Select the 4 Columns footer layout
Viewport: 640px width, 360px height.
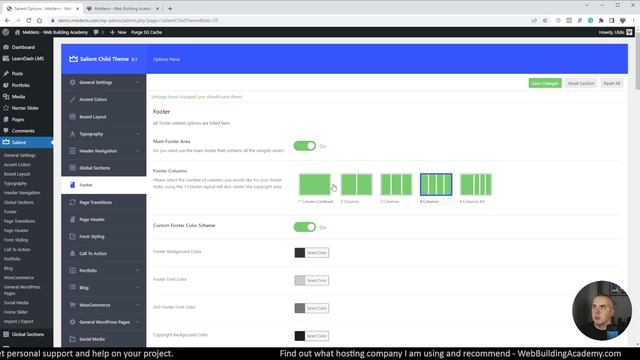[x=436, y=184]
